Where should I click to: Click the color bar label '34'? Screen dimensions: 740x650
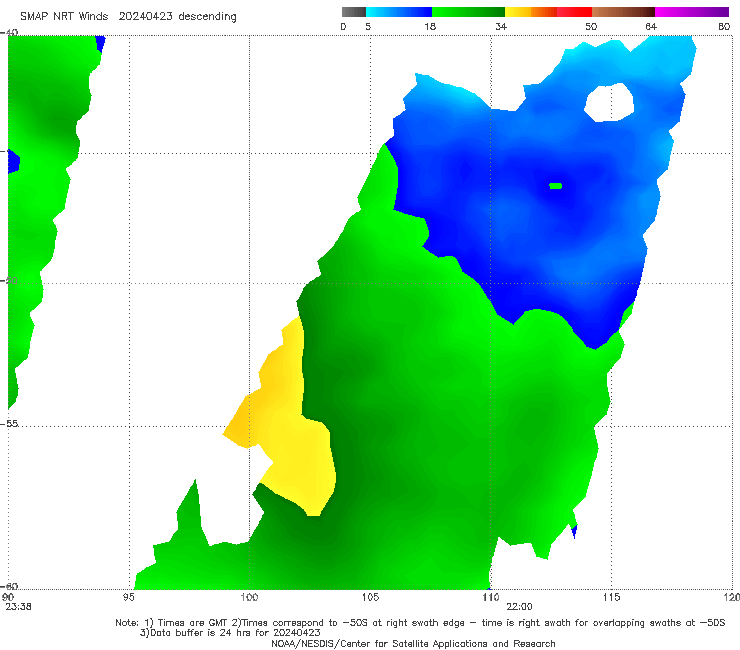[x=501, y=26]
